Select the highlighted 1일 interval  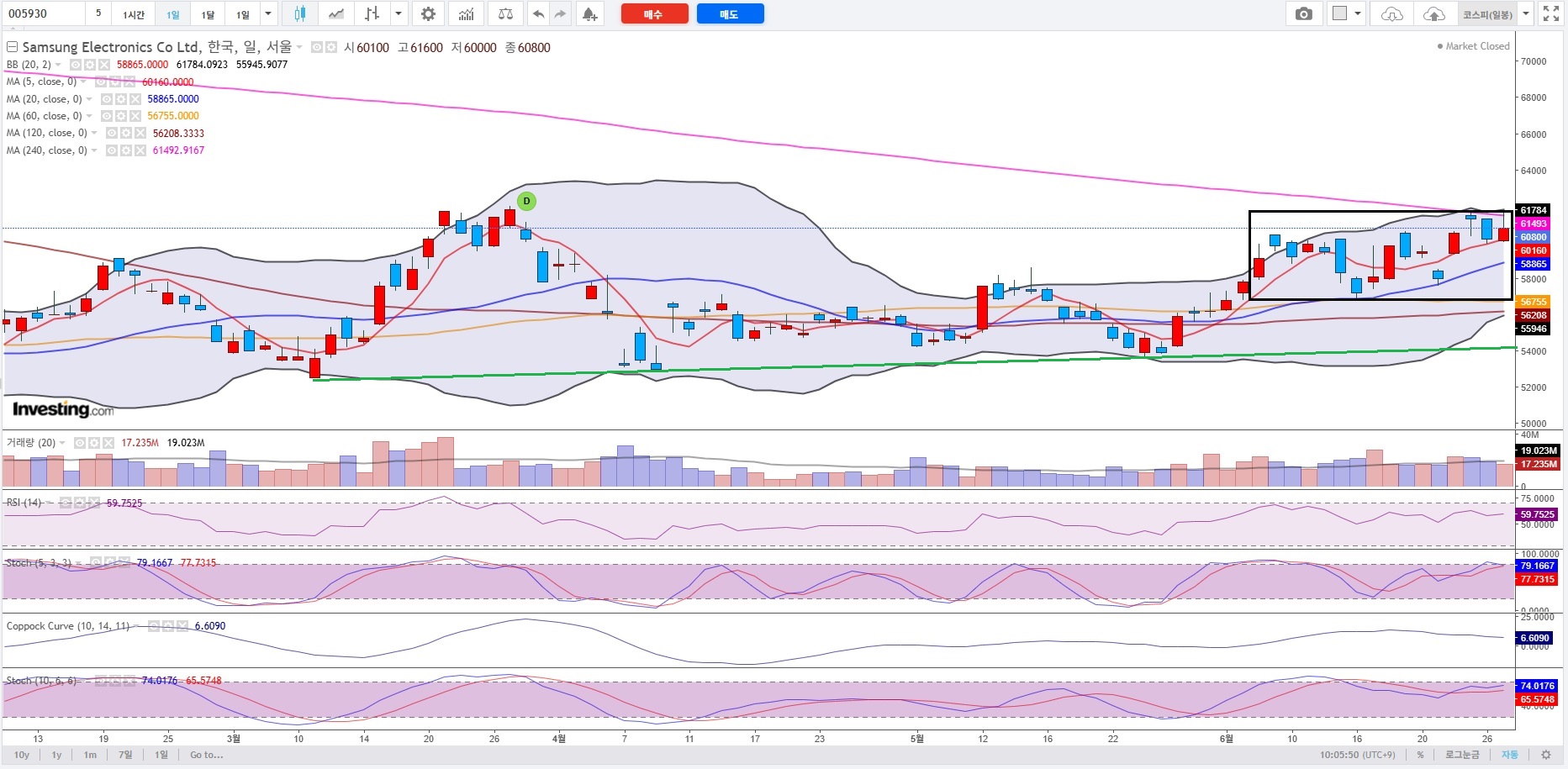coord(172,13)
